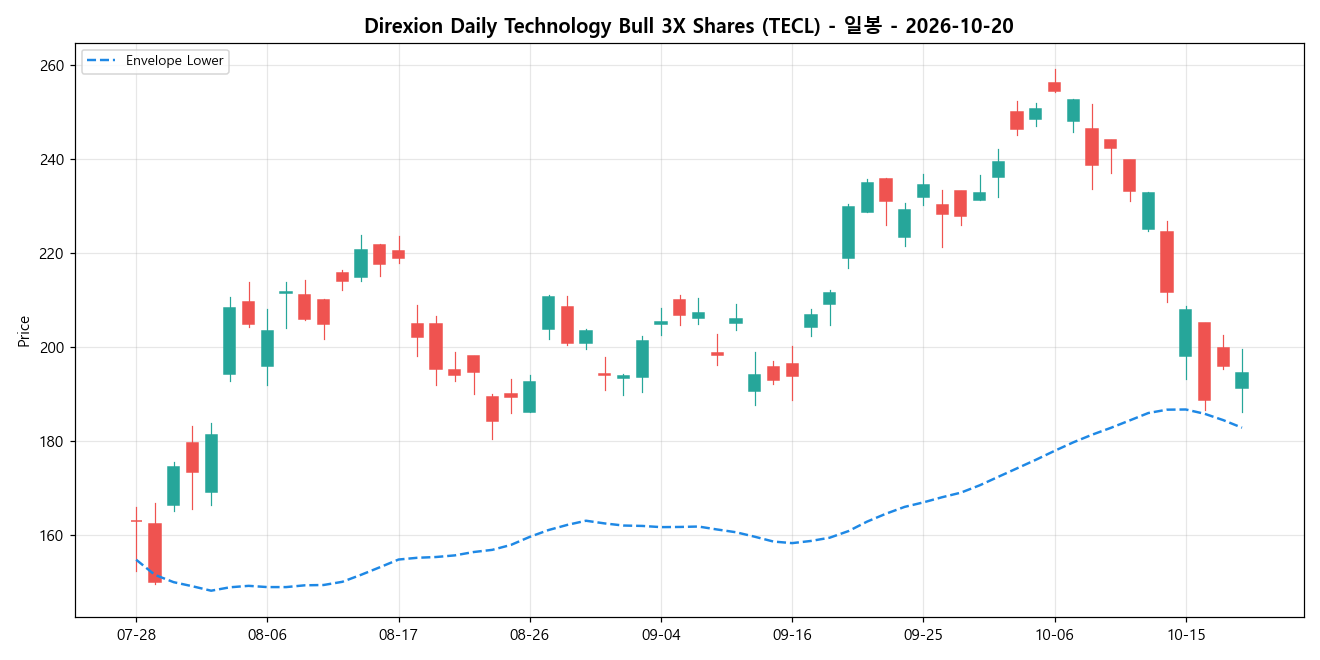
Task: Click the 10-15 date axis label
Action: (x=1186, y=635)
